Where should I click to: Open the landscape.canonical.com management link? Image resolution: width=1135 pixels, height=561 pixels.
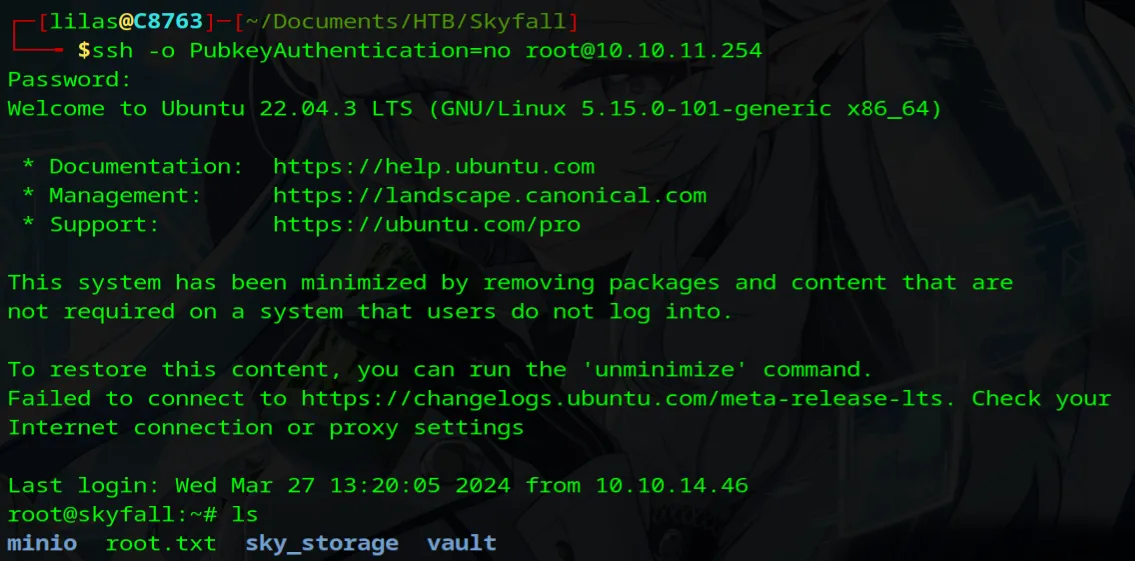pos(489,196)
